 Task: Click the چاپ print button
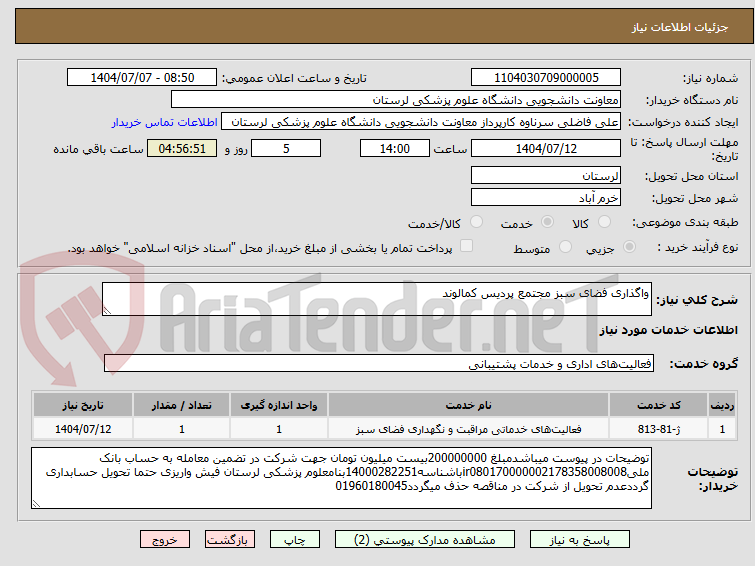coord(295,540)
